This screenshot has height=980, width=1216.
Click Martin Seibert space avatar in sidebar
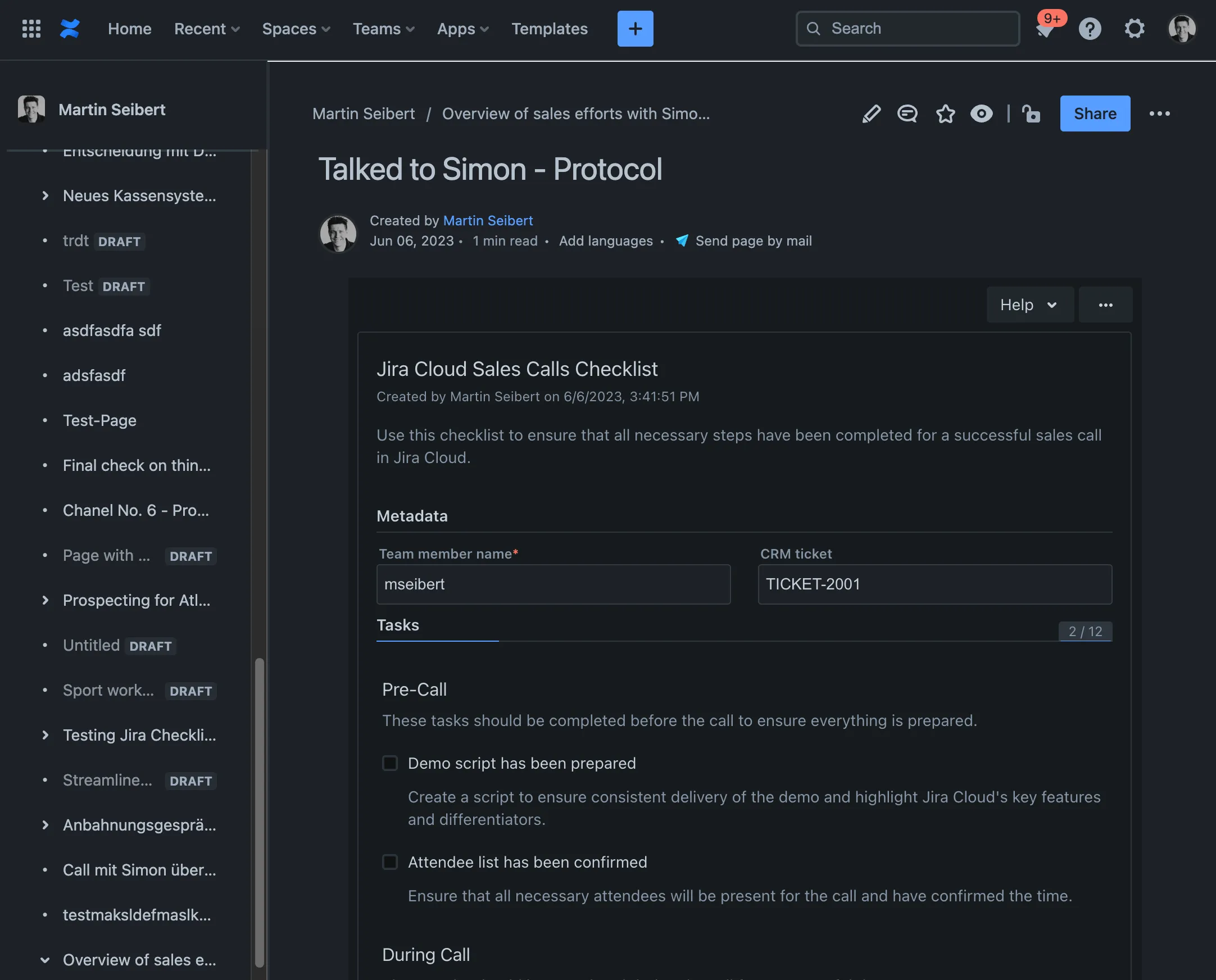pyautogui.click(x=31, y=109)
